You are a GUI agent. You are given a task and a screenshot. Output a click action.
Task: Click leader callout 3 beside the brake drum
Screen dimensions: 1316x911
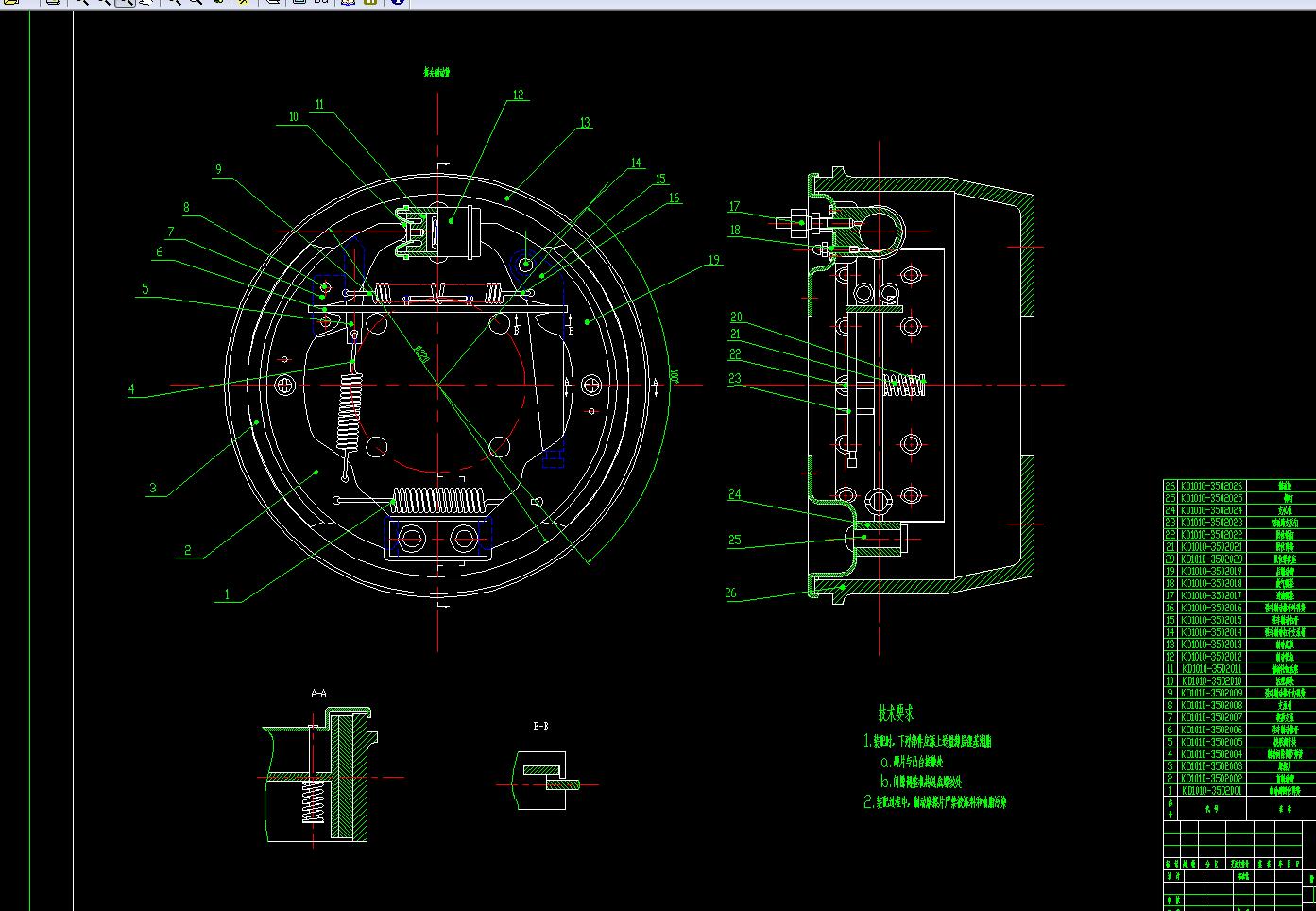click(x=153, y=489)
